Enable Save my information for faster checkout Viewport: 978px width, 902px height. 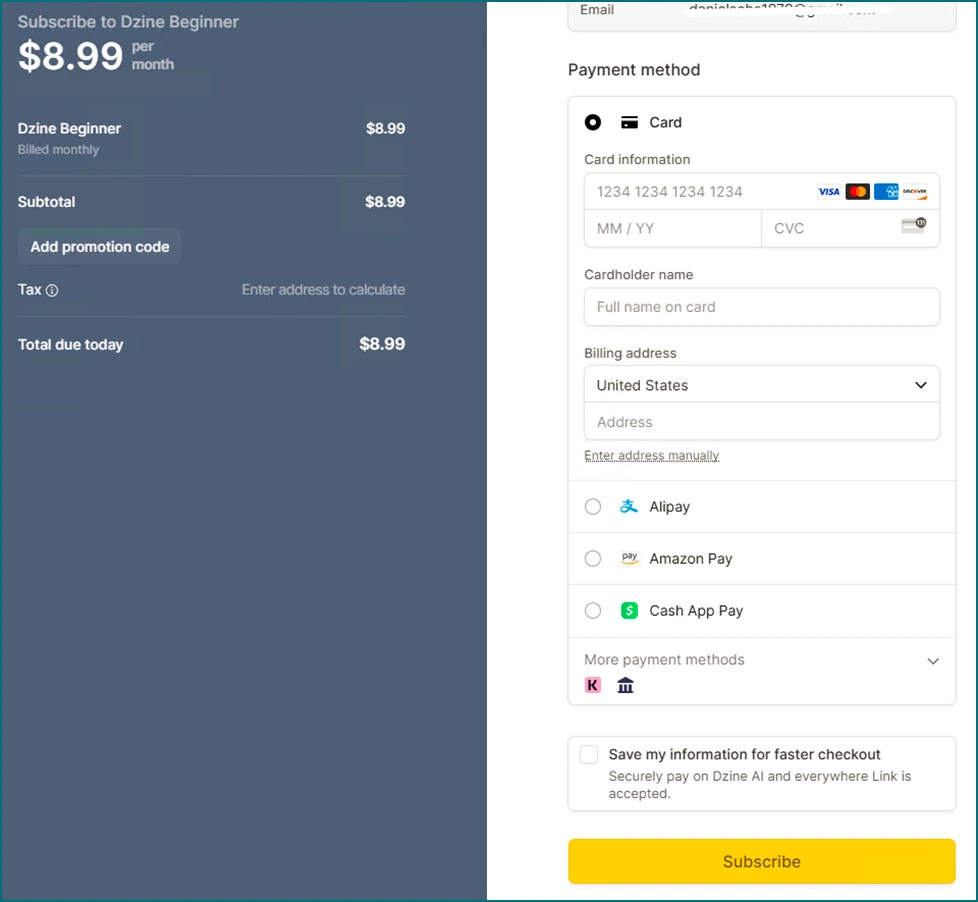click(589, 754)
